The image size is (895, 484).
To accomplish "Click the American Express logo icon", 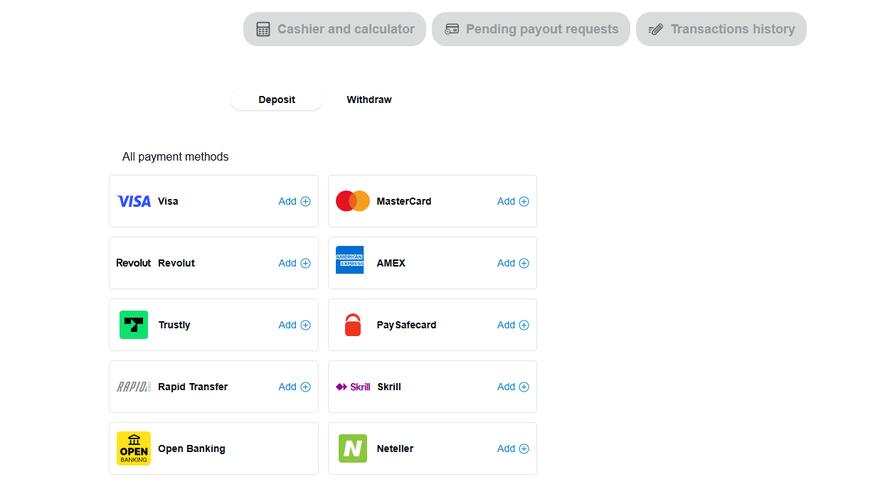I will tap(350, 260).
